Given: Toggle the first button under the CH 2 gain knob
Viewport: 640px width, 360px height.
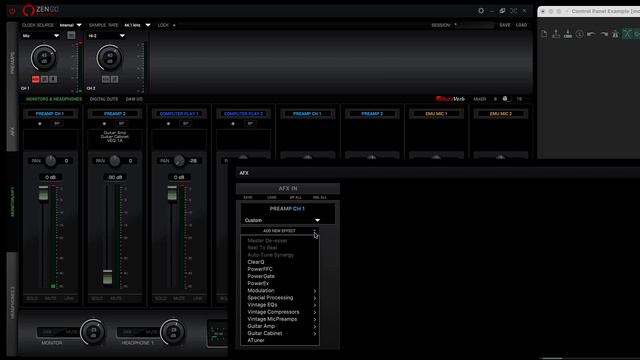Looking at the screenshot, I should click(x=106, y=79).
